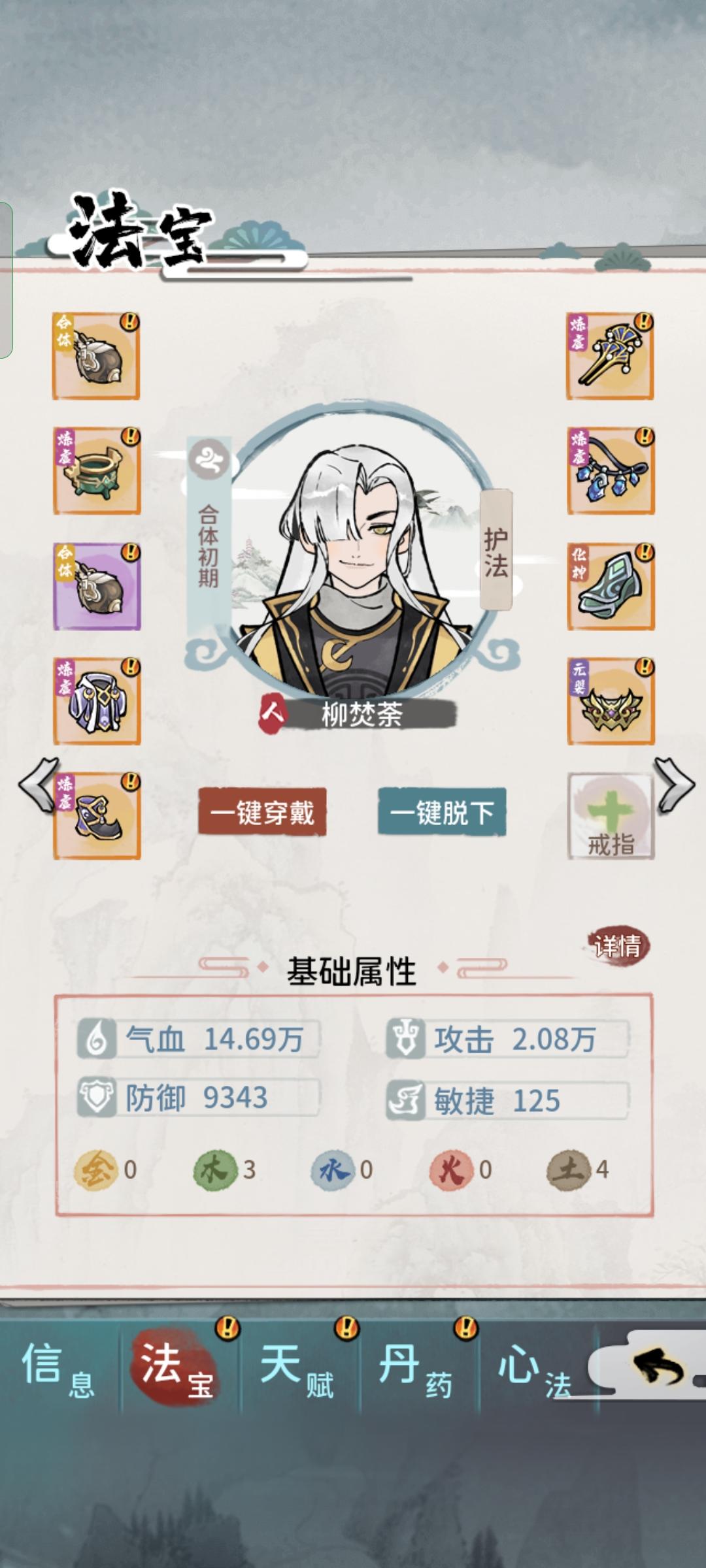The height and width of the screenshot is (1568, 706).
Task: Open the 丹药 tab
Action: point(416,1369)
